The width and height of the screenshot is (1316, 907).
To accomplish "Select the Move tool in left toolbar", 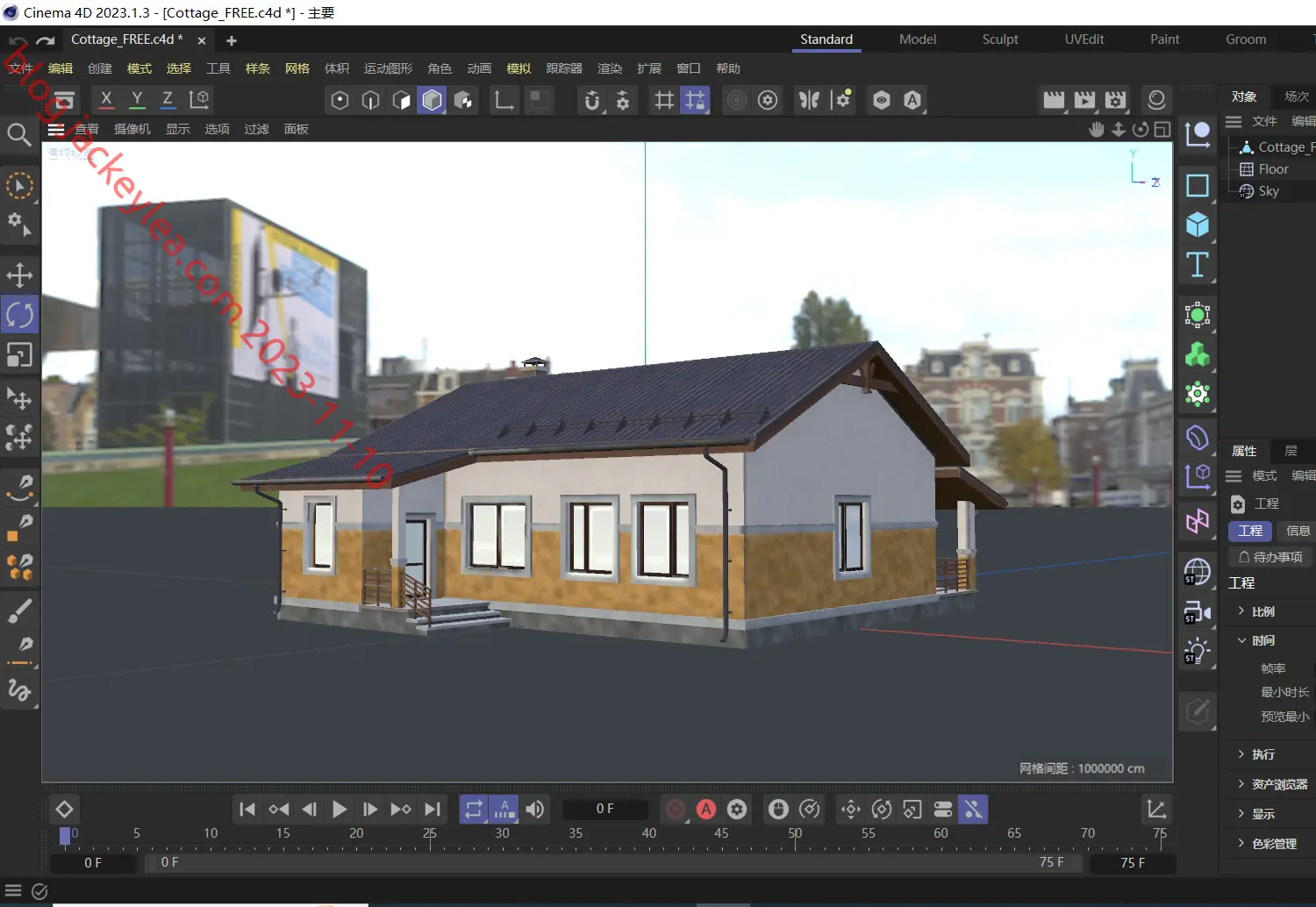I will tap(19, 275).
